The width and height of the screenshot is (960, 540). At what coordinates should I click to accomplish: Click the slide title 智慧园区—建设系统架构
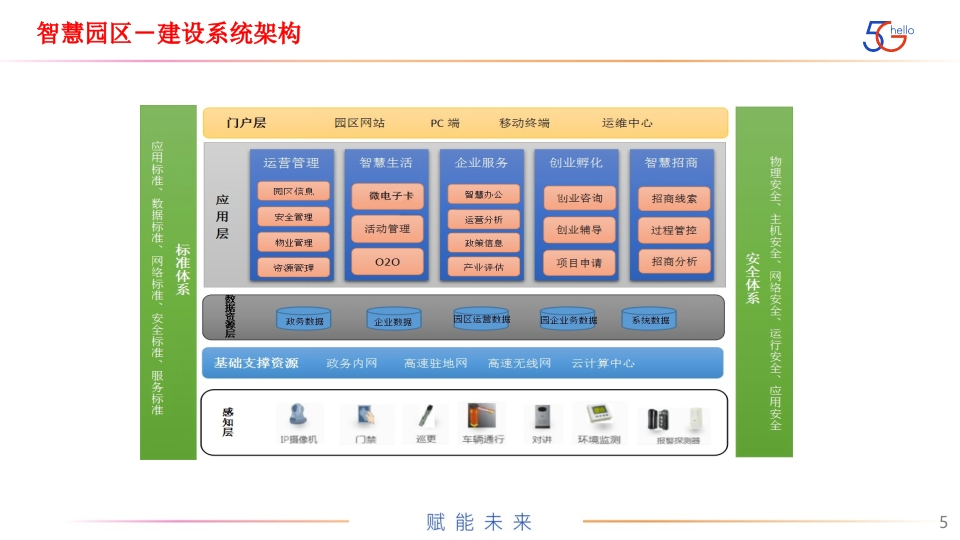click(168, 34)
